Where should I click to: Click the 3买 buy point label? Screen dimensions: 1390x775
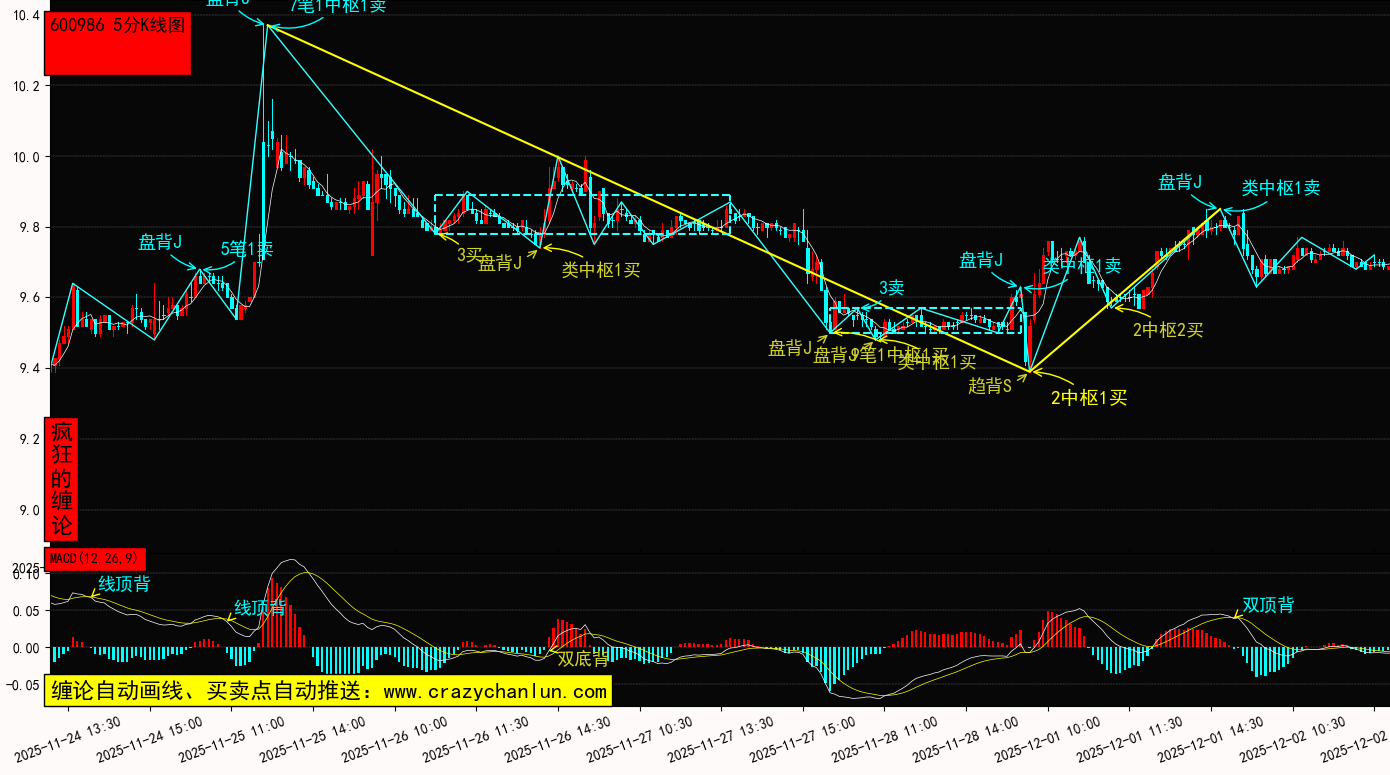(470, 255)
